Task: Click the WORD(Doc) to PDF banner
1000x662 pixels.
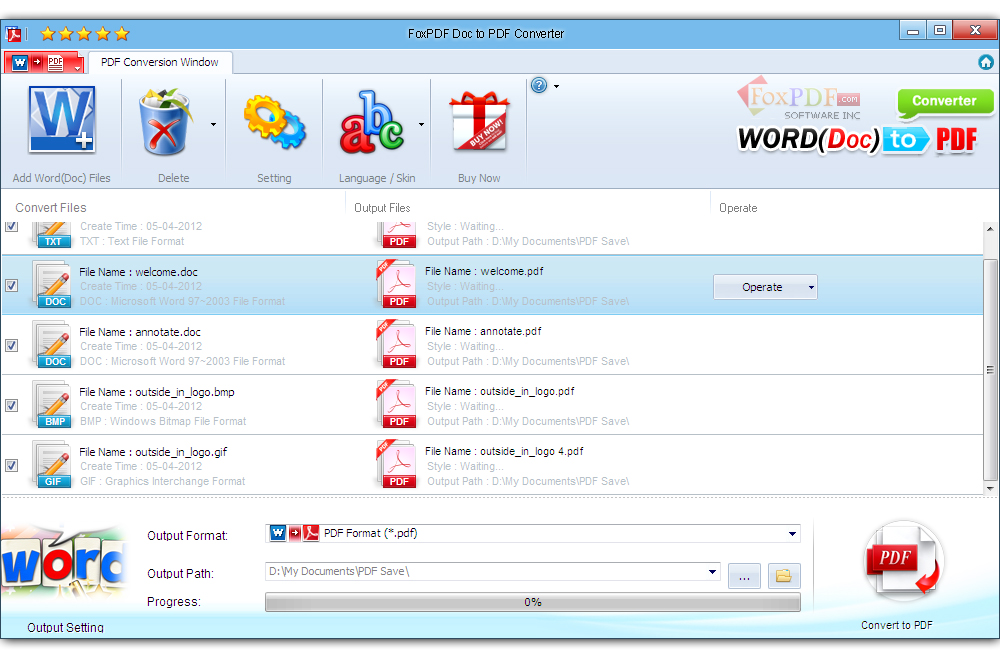Action: pos(857,140)
